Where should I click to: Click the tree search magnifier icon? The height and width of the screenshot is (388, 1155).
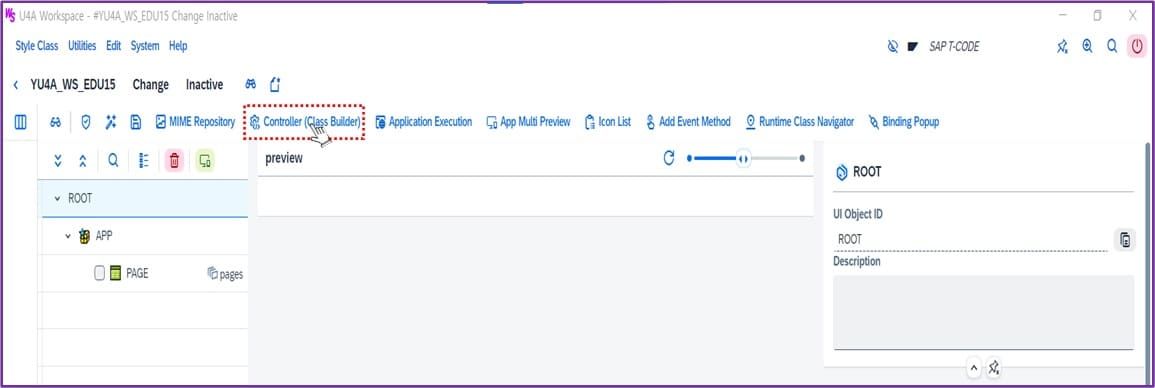[113, 160]
